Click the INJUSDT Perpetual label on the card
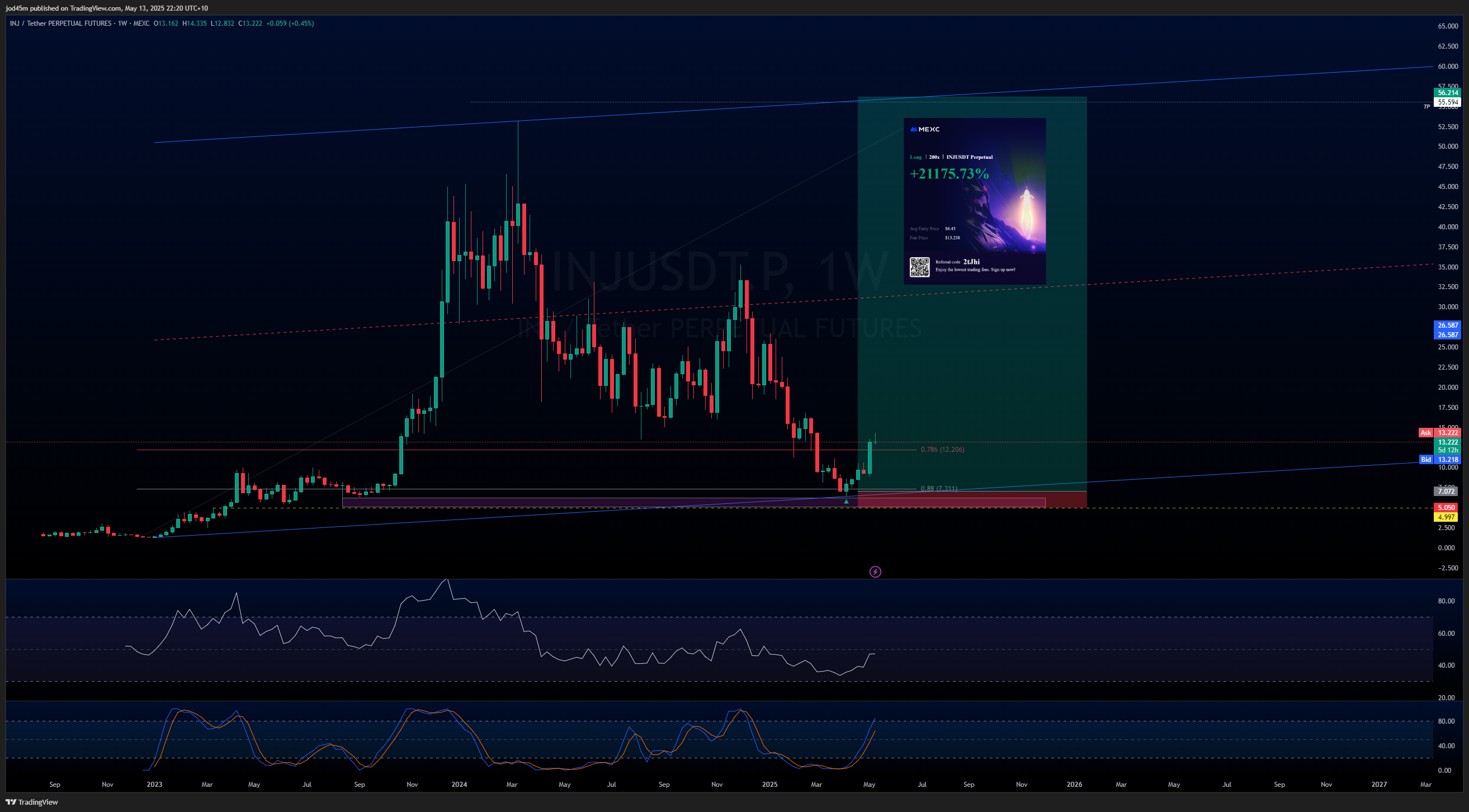Screen dimensions: 1469x812 click(x=970, y=157)
